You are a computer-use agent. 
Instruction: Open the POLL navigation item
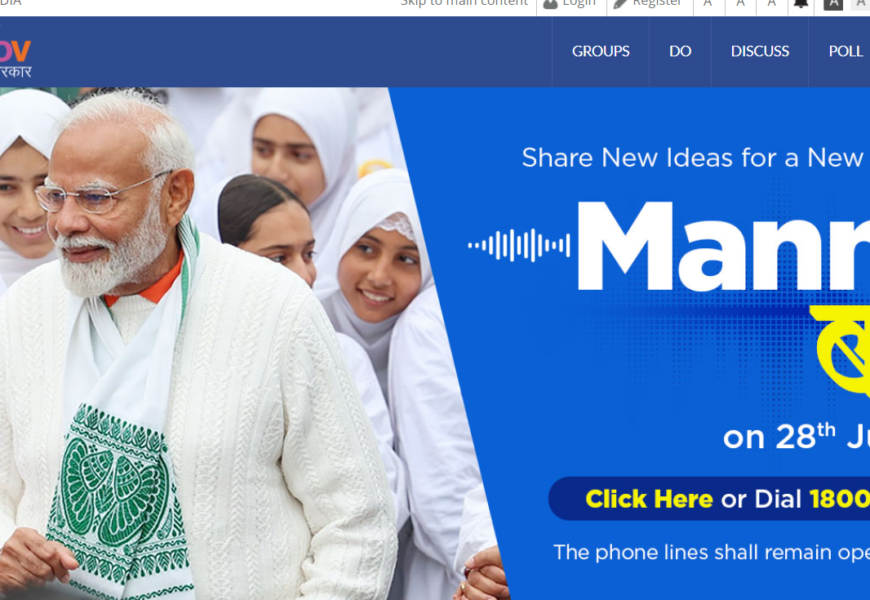click(845, 51)
